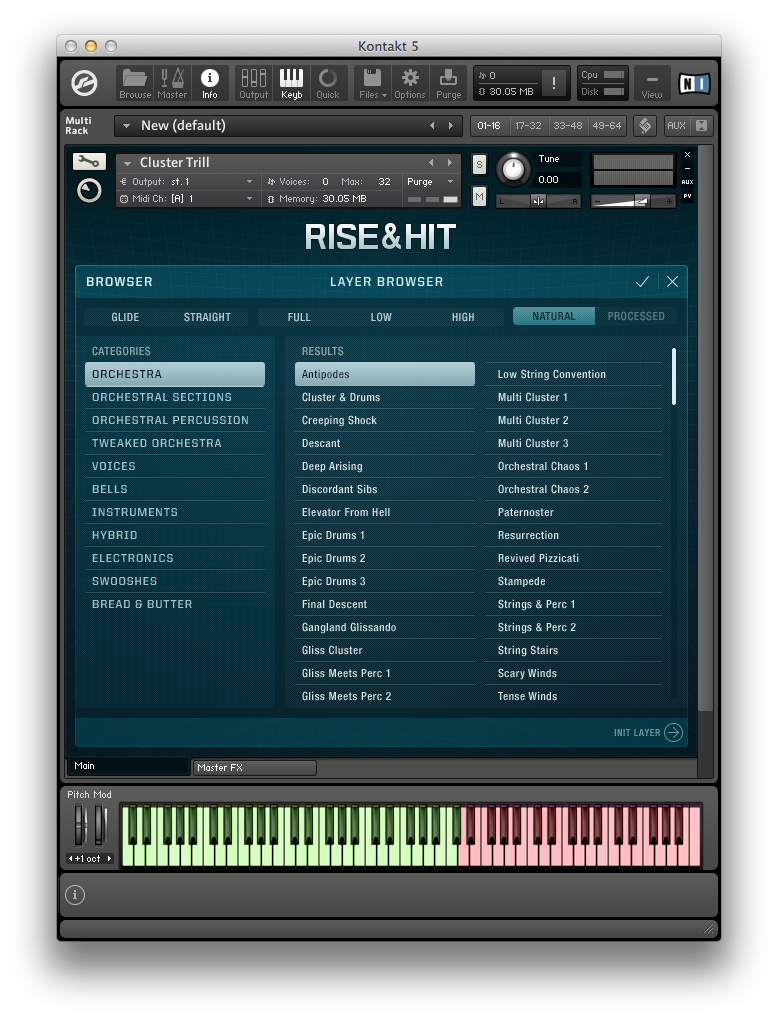This screenshot has height=1020, width=778.
Task: Switch to rack page 01-16
Action: point(489,126)
